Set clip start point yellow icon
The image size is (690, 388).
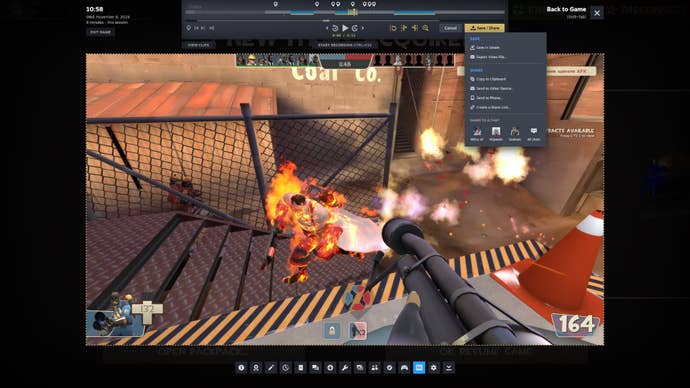tap(404, 28)
